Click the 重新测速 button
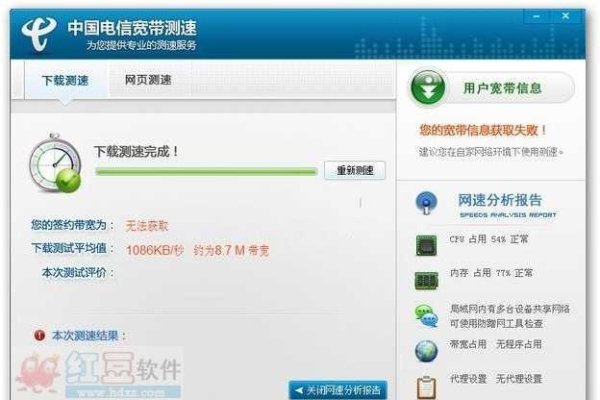 [x=355, y=170]
